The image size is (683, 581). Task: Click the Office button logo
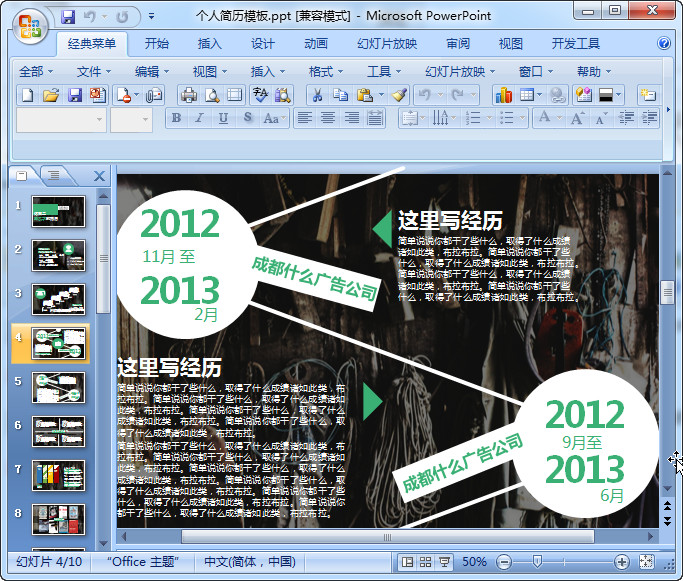[29, 26]
